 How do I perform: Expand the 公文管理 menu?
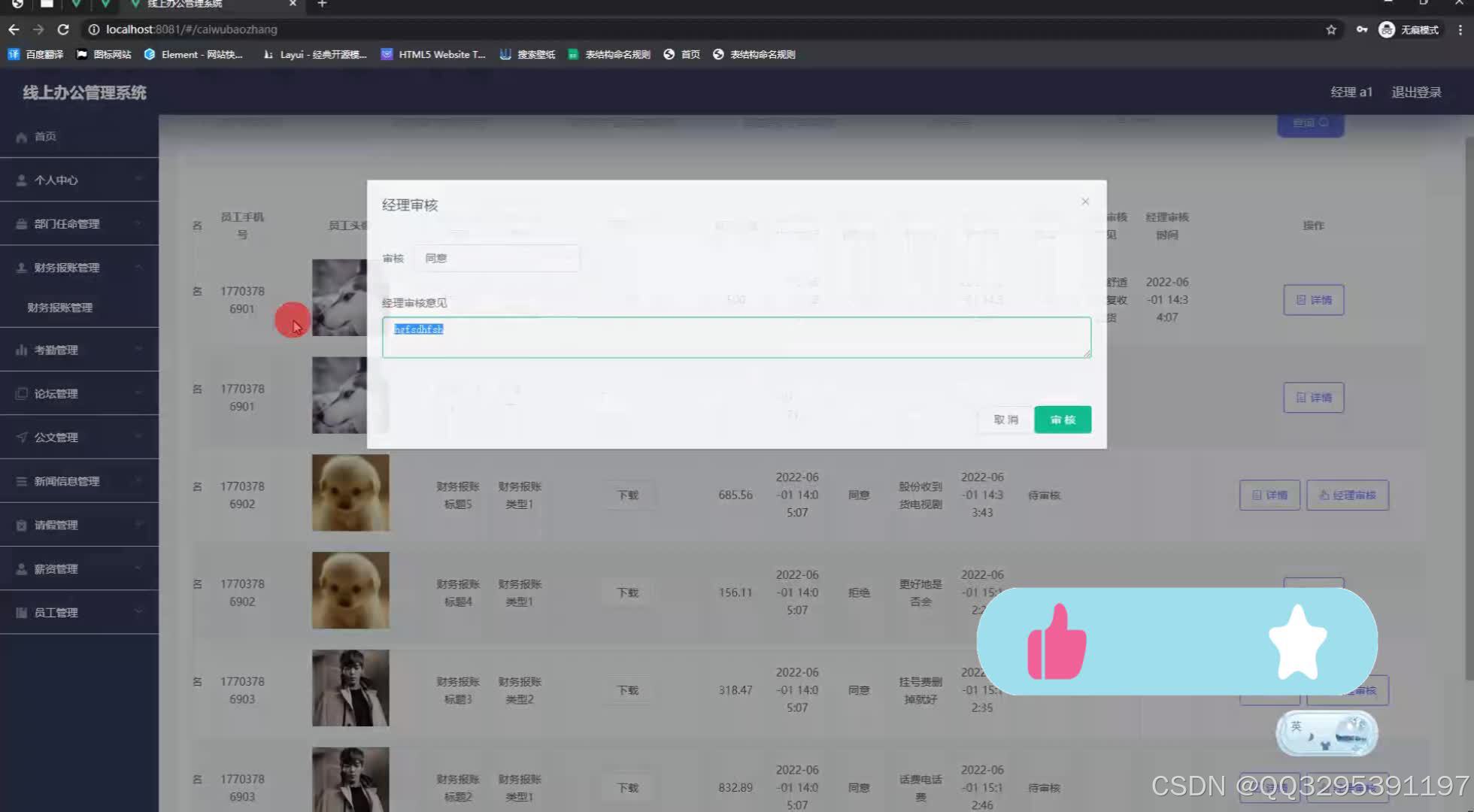tap(79, 437)
